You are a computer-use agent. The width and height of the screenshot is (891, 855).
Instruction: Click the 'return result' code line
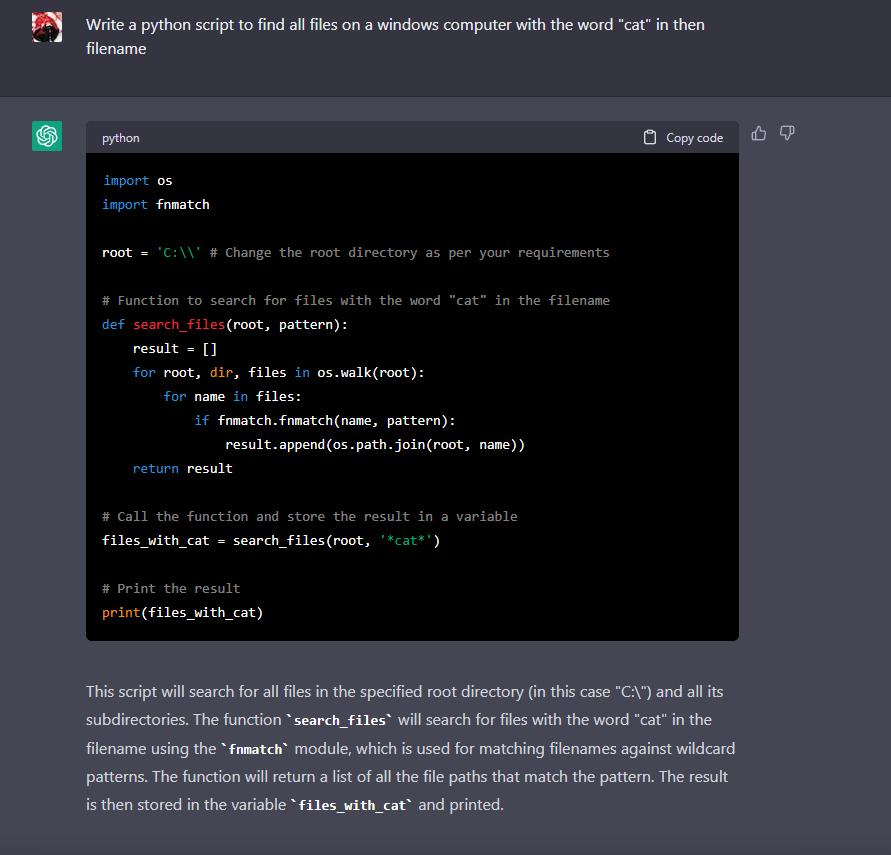point(182,469)
